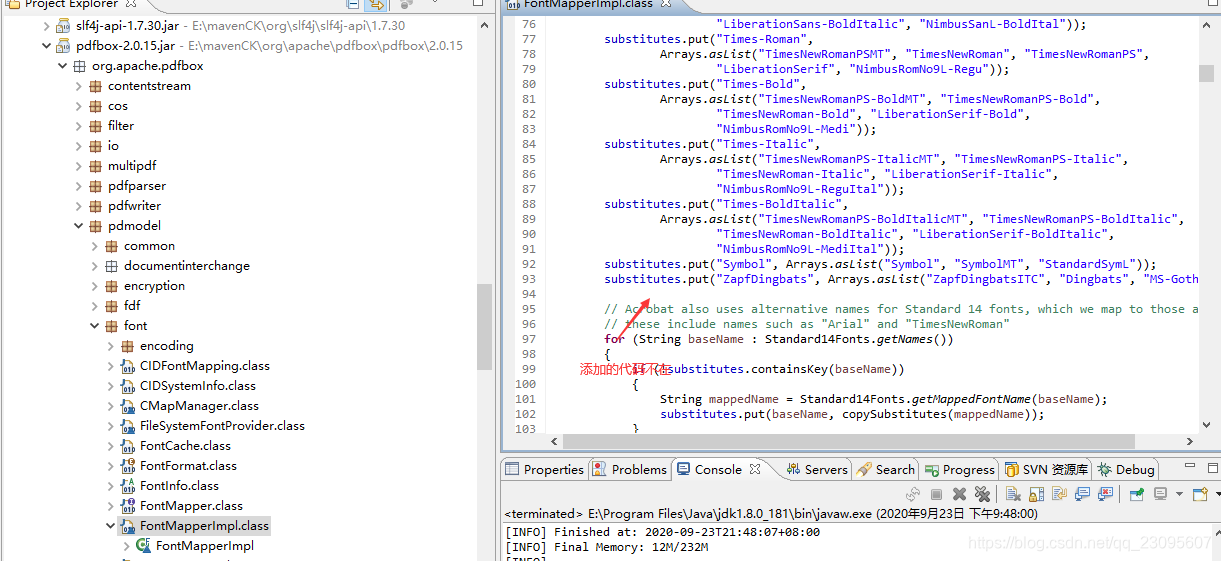This screenshot has width=1221, height=561.
Task: Open the Servers tab
Action: (x=817, y=469)
